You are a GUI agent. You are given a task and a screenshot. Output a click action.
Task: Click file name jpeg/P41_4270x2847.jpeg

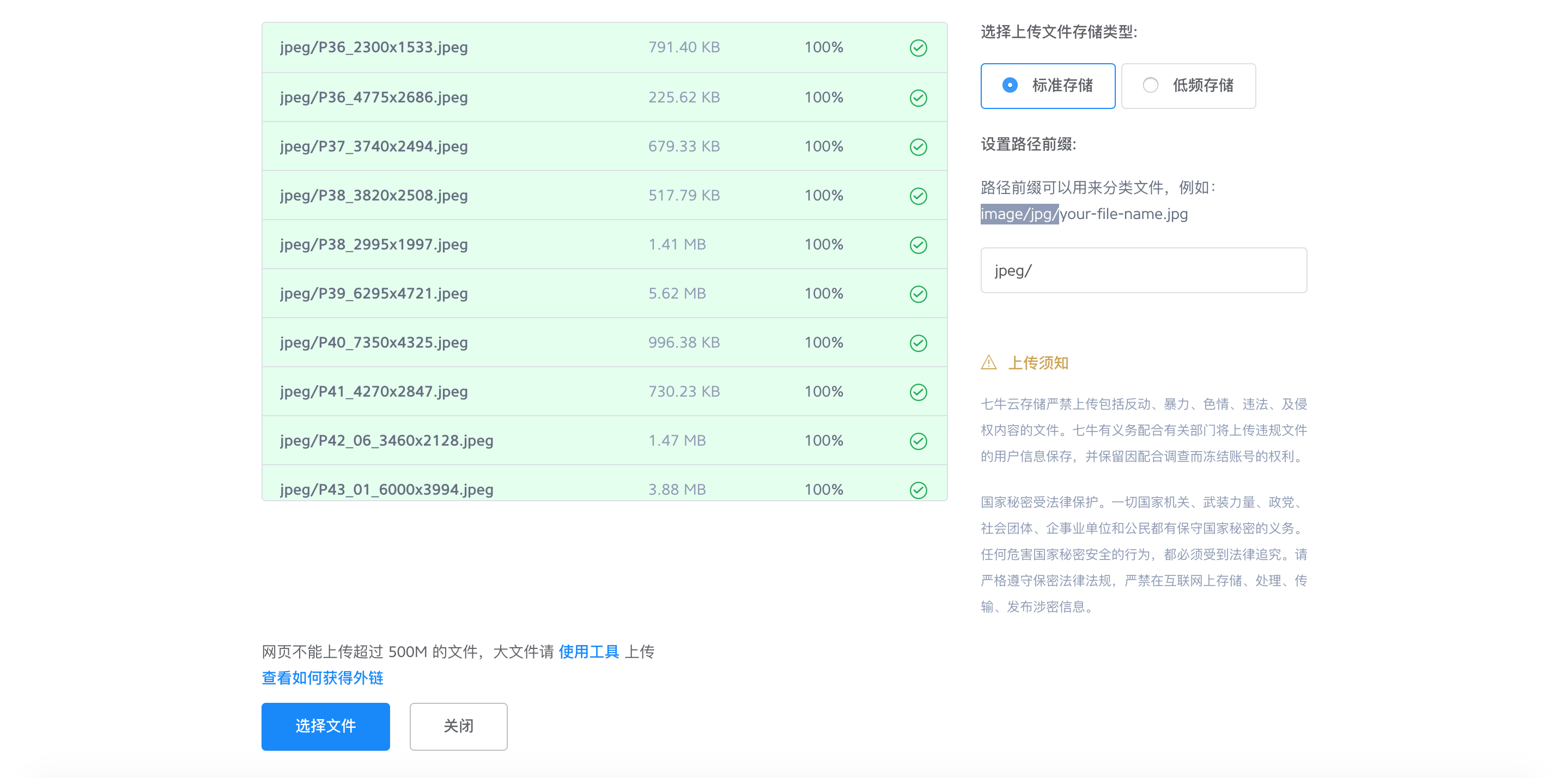[374, 392]
